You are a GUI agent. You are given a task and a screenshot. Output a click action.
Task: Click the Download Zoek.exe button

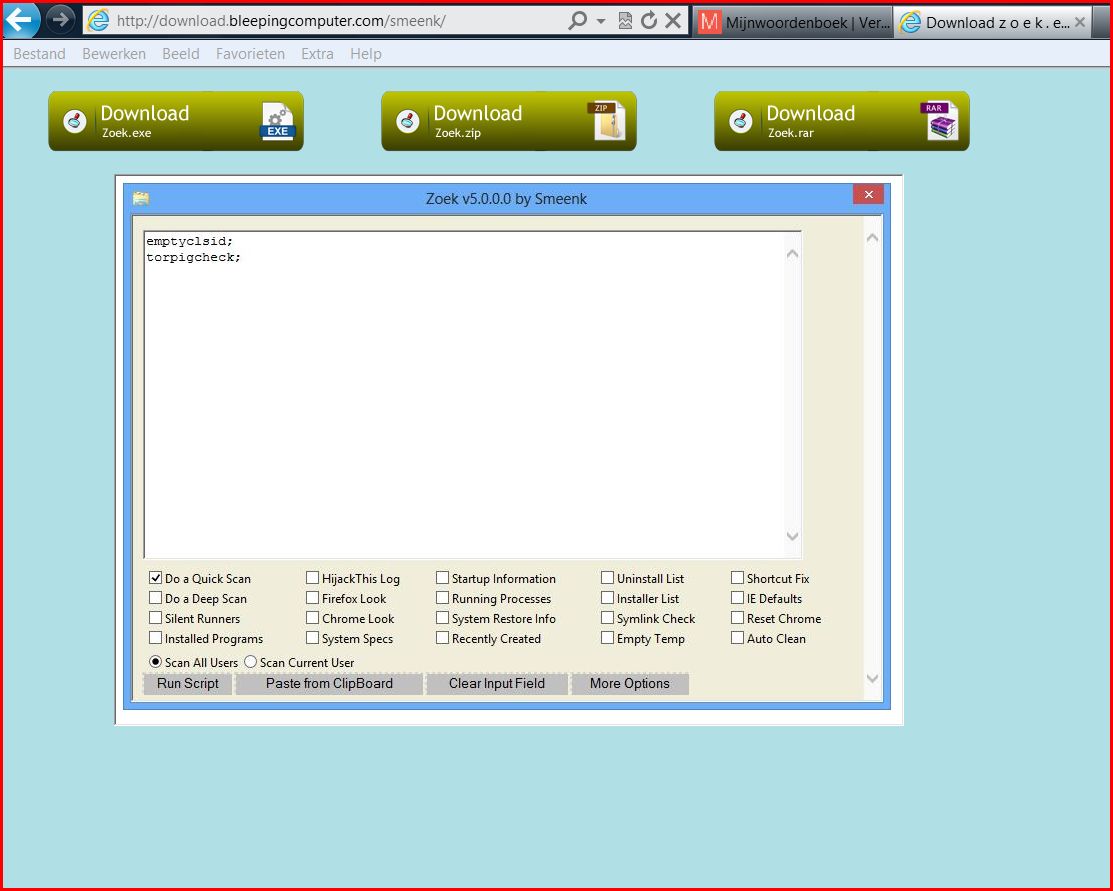coord(176,121)
